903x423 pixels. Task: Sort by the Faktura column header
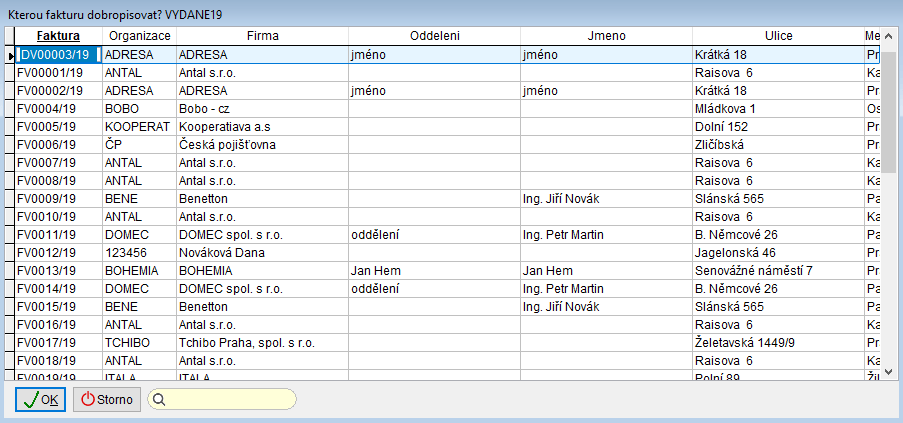(58, 35)
